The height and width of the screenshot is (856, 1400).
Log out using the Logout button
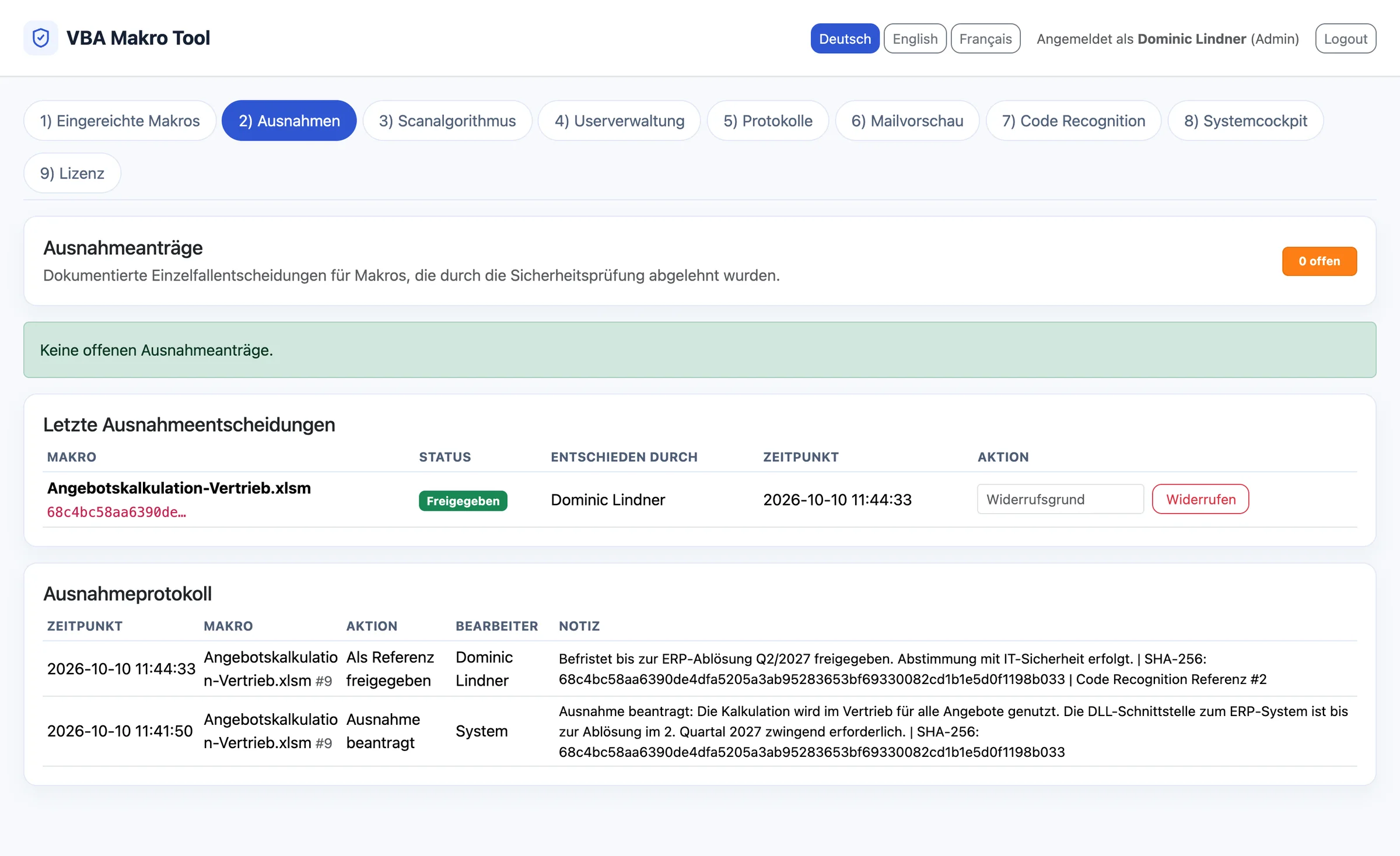(x=1345, y=38)
